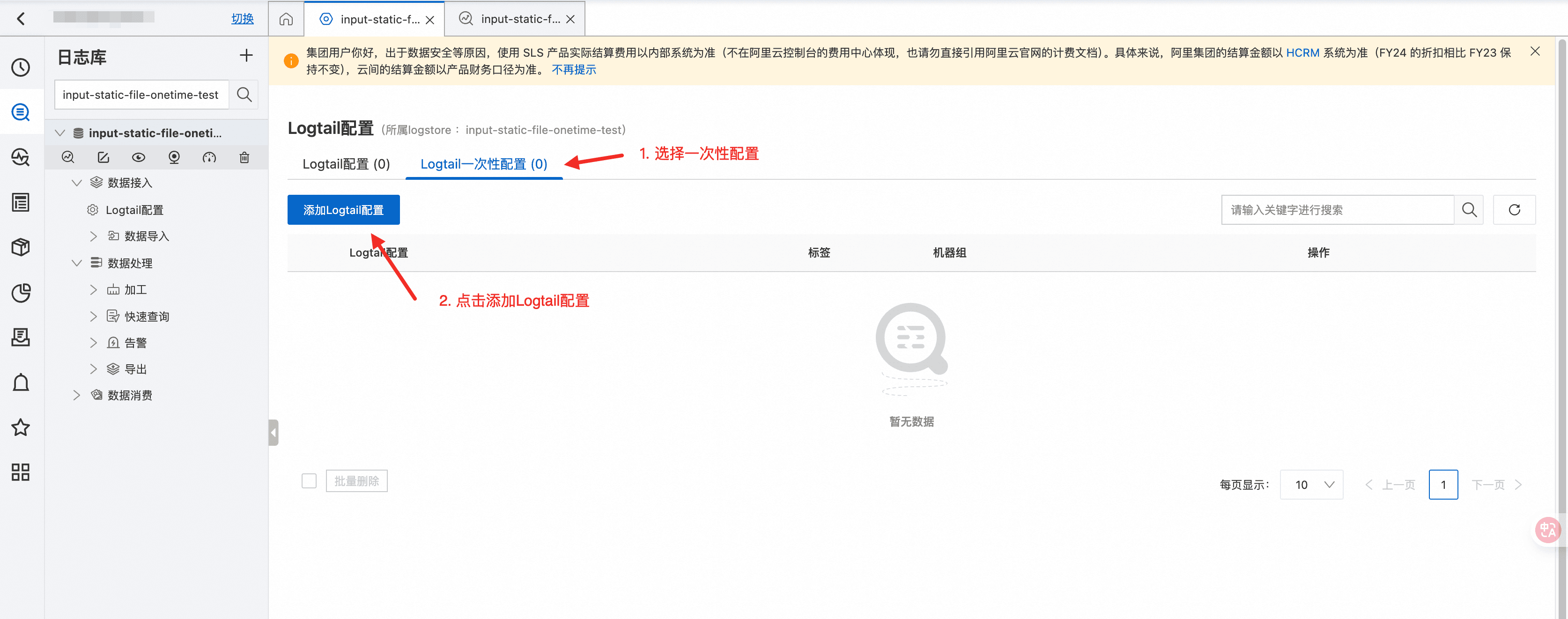Tick the select-all checkbox beside 批量删除

pos(309,481)
